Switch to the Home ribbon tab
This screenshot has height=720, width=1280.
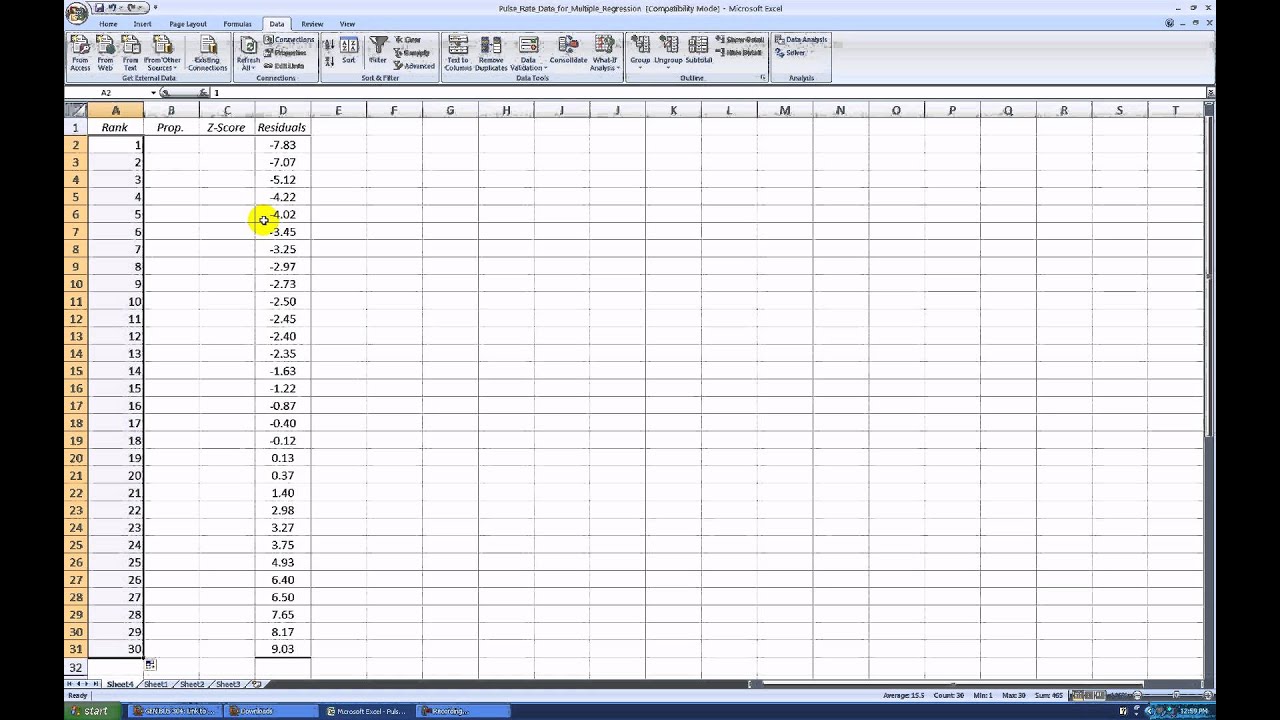108,24
